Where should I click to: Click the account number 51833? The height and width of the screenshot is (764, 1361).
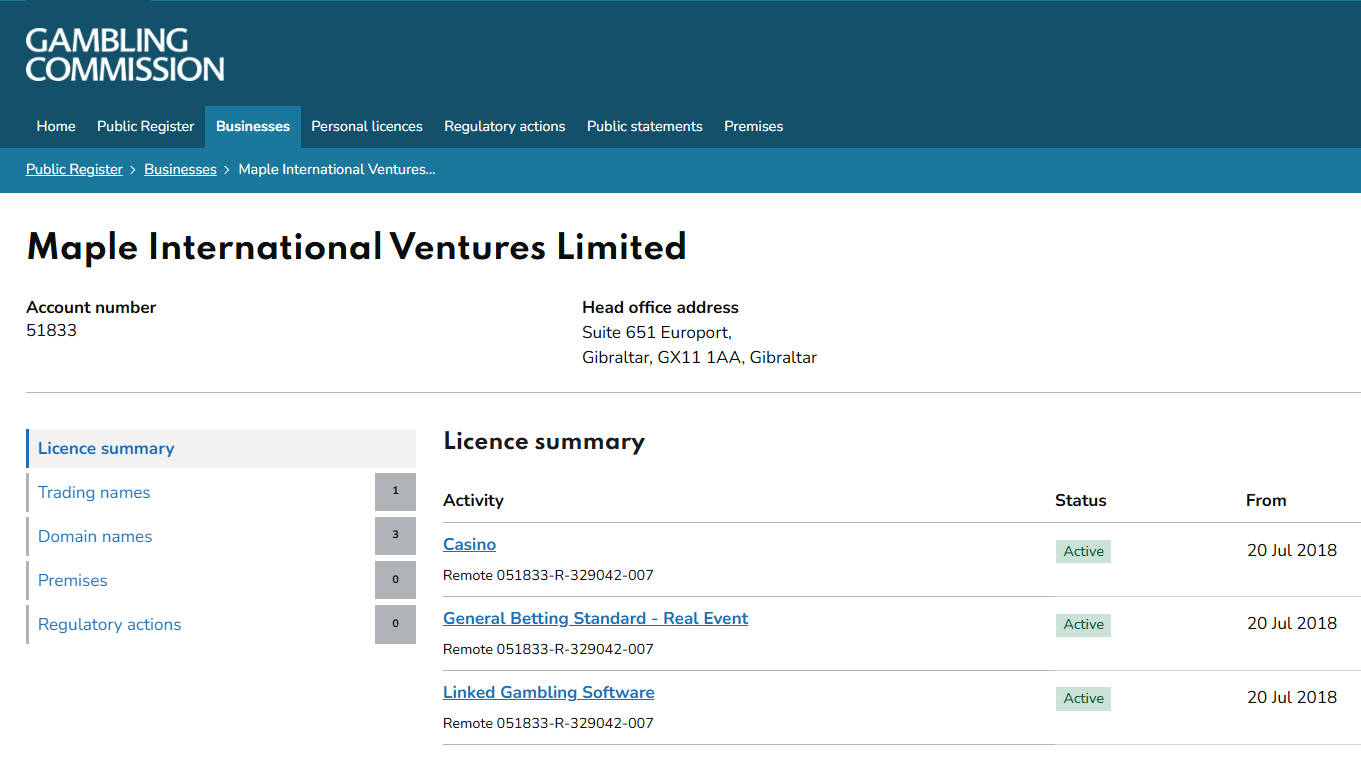(51, 330)
